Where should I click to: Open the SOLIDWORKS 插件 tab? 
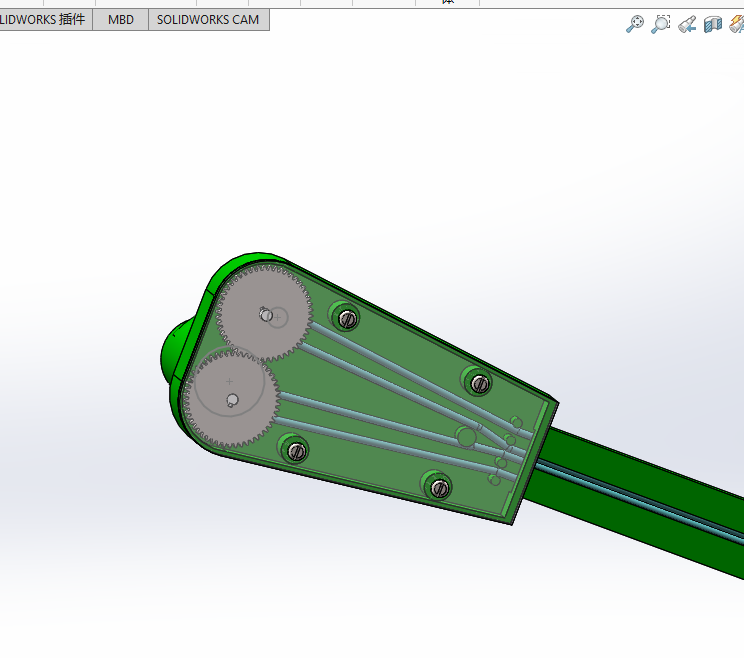[x=45, y=20]
